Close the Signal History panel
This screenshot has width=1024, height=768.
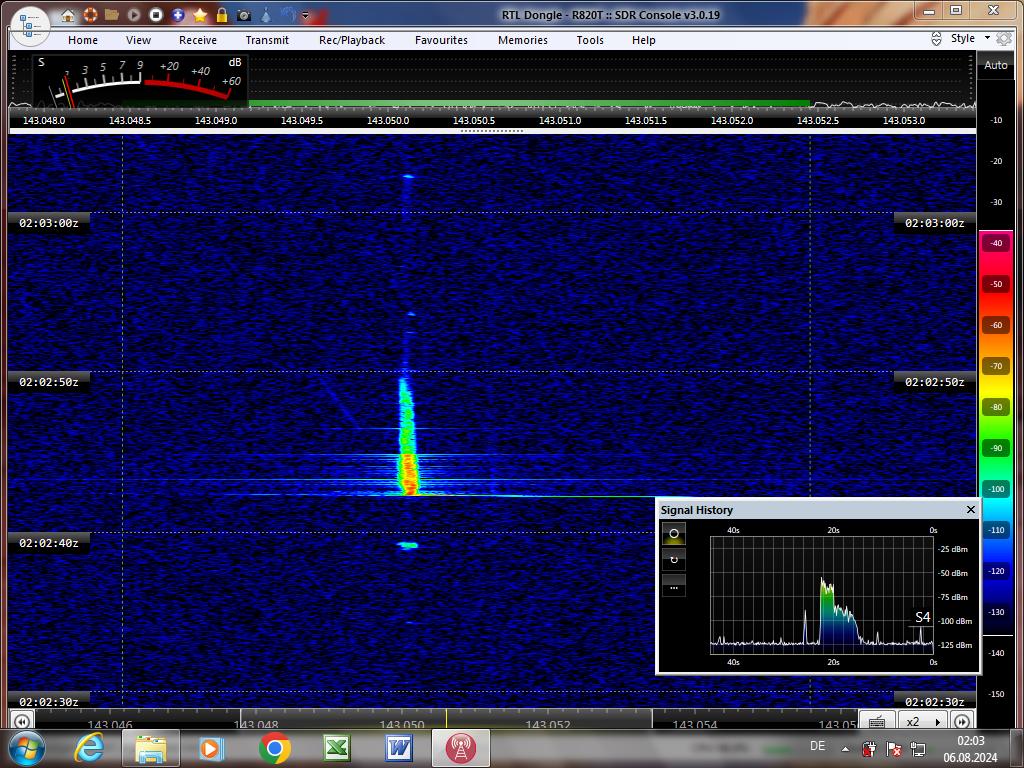point(970,509)
